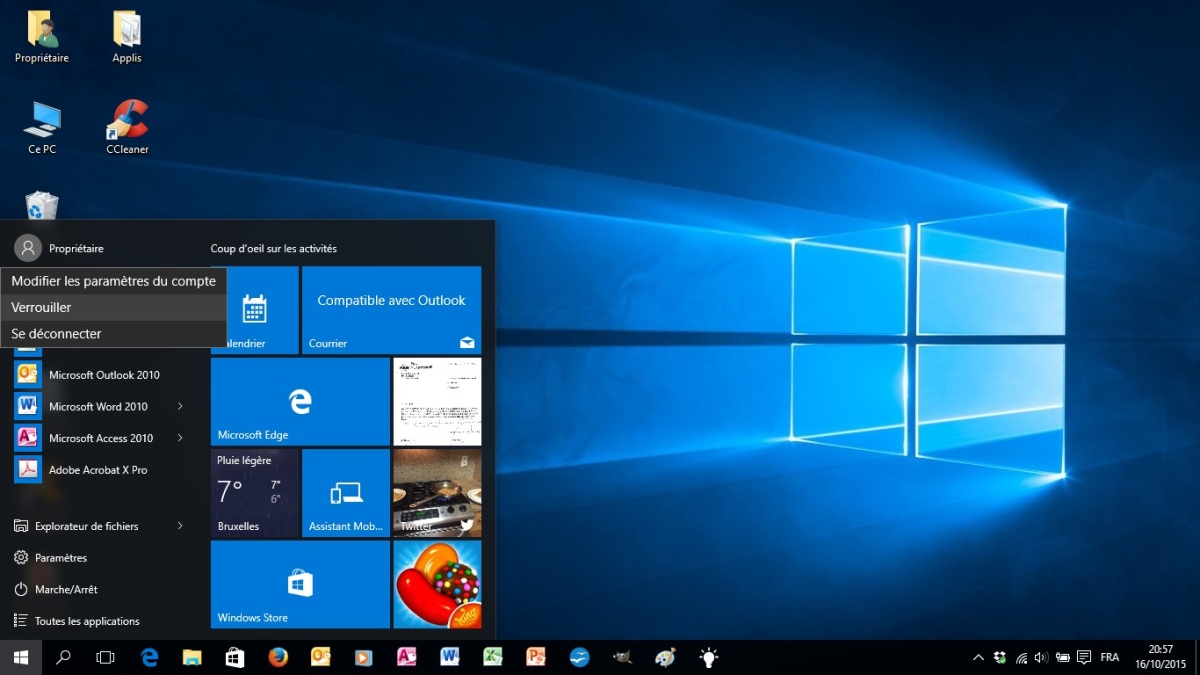Image resolution: width=1200 pixels, height=675 pixels.
Task: Launch Adobe Acrobat X Pro
Action: point(100,470)
